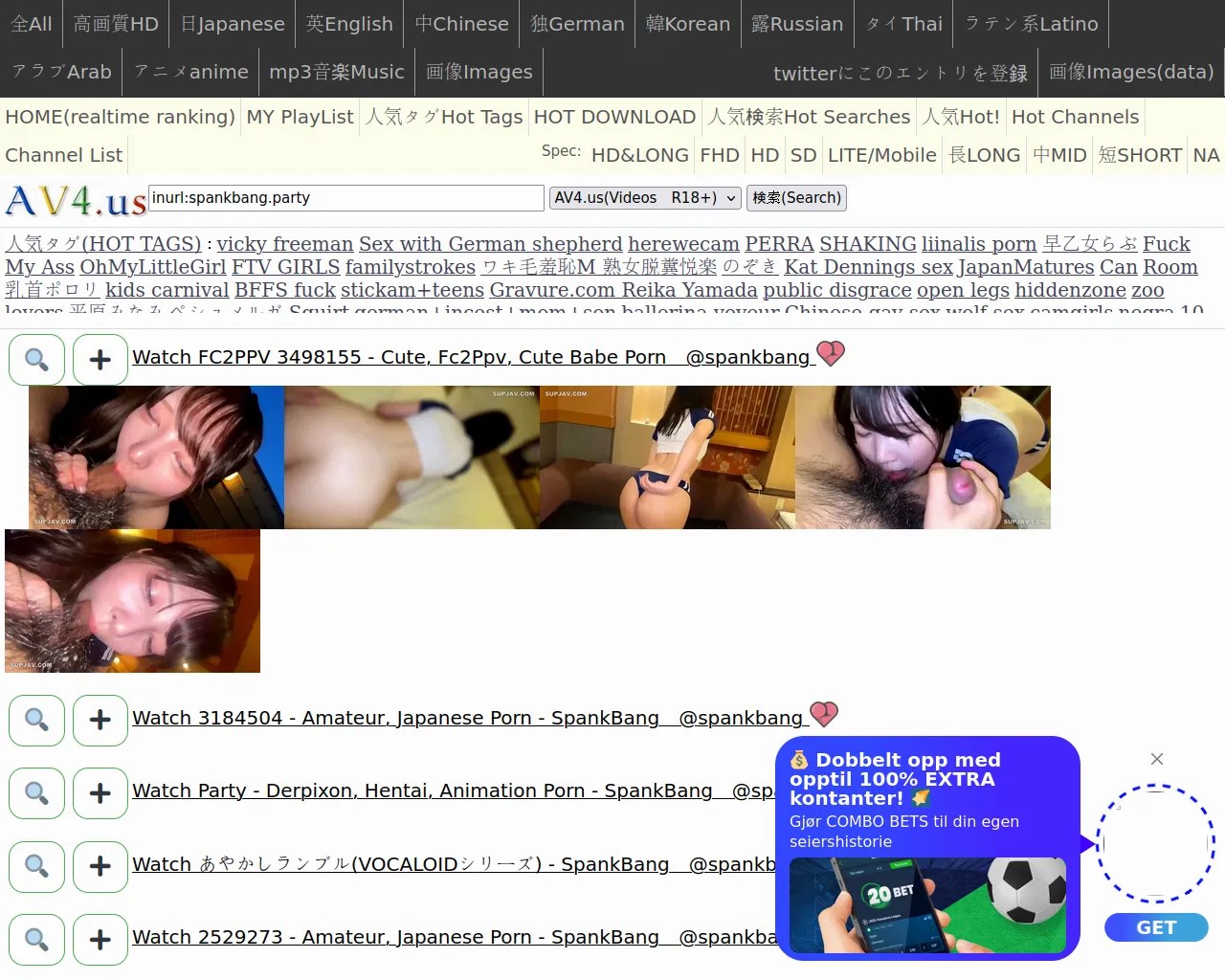Filter by HD&LONG spec
Image resolution: width=1225 pixels, height=980 pixels.
pyautogui.click(x=640, y=155)
